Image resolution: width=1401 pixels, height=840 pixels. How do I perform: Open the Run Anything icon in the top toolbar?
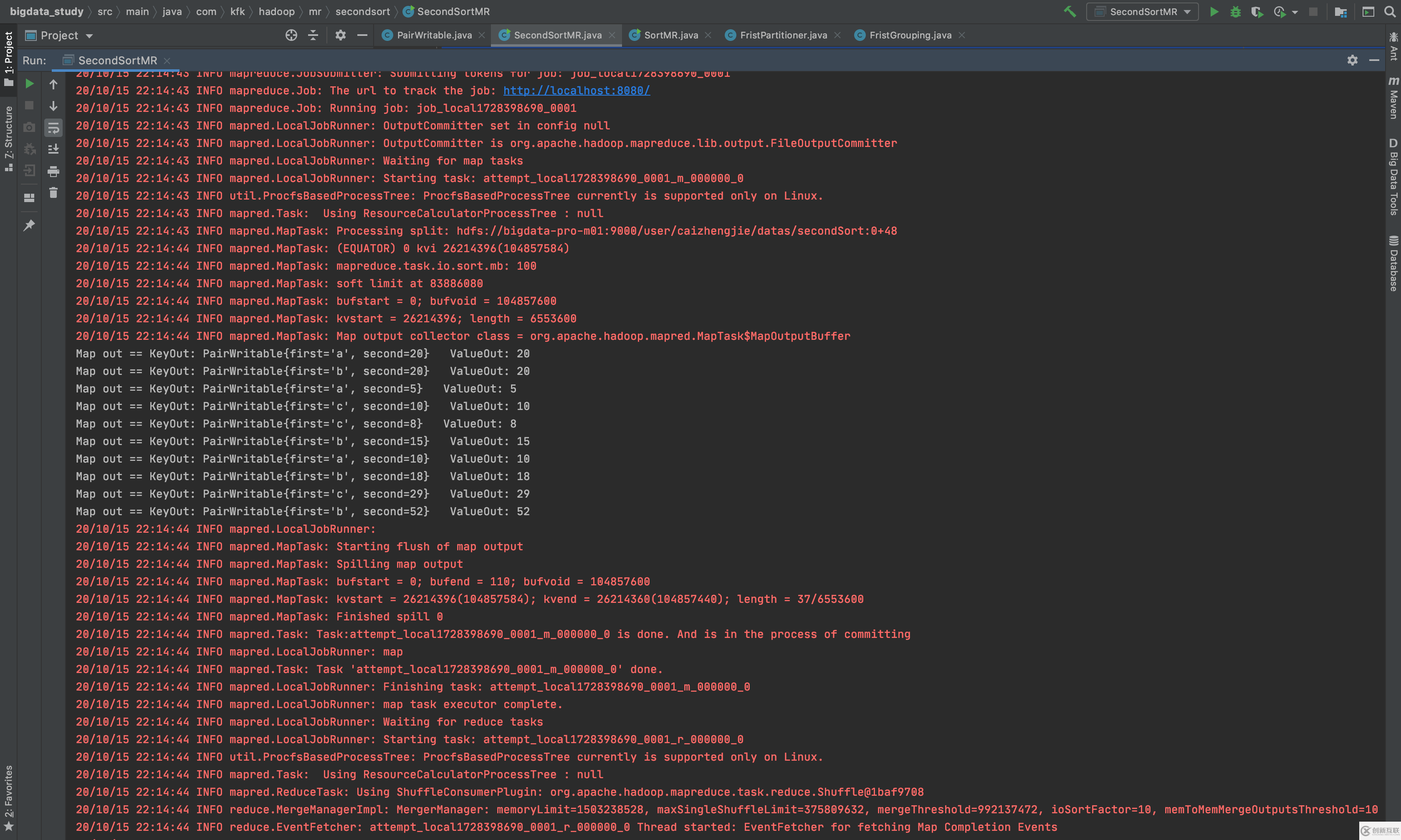[1368, 11]
